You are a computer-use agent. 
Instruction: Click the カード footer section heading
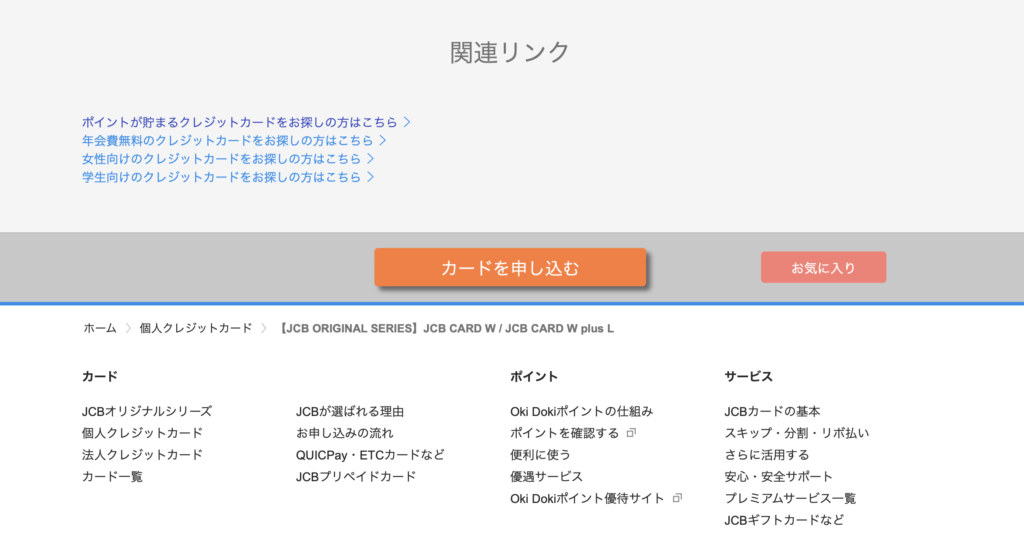click(100, 376)
